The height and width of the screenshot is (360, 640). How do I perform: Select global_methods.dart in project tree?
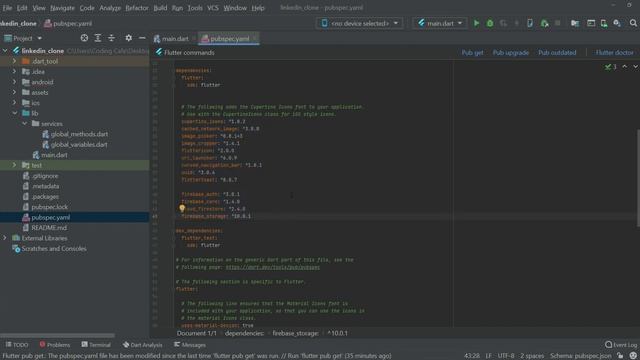coord(79,134)
